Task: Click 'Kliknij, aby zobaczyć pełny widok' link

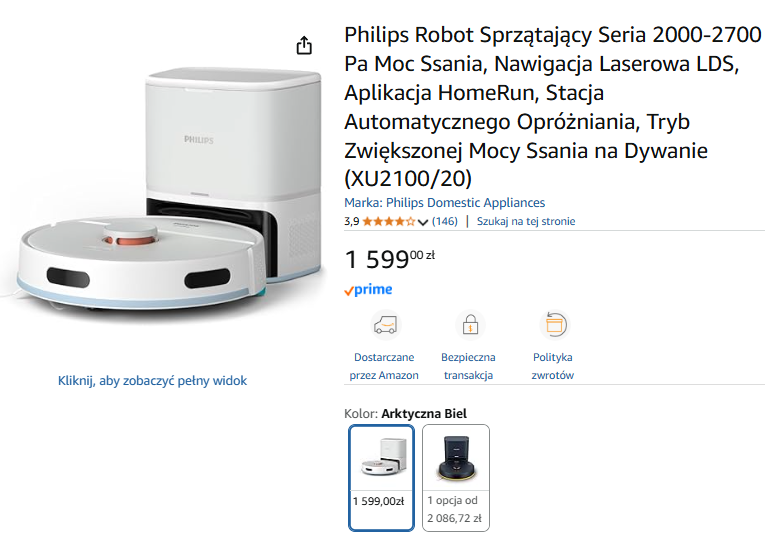Action: (152, 380)
